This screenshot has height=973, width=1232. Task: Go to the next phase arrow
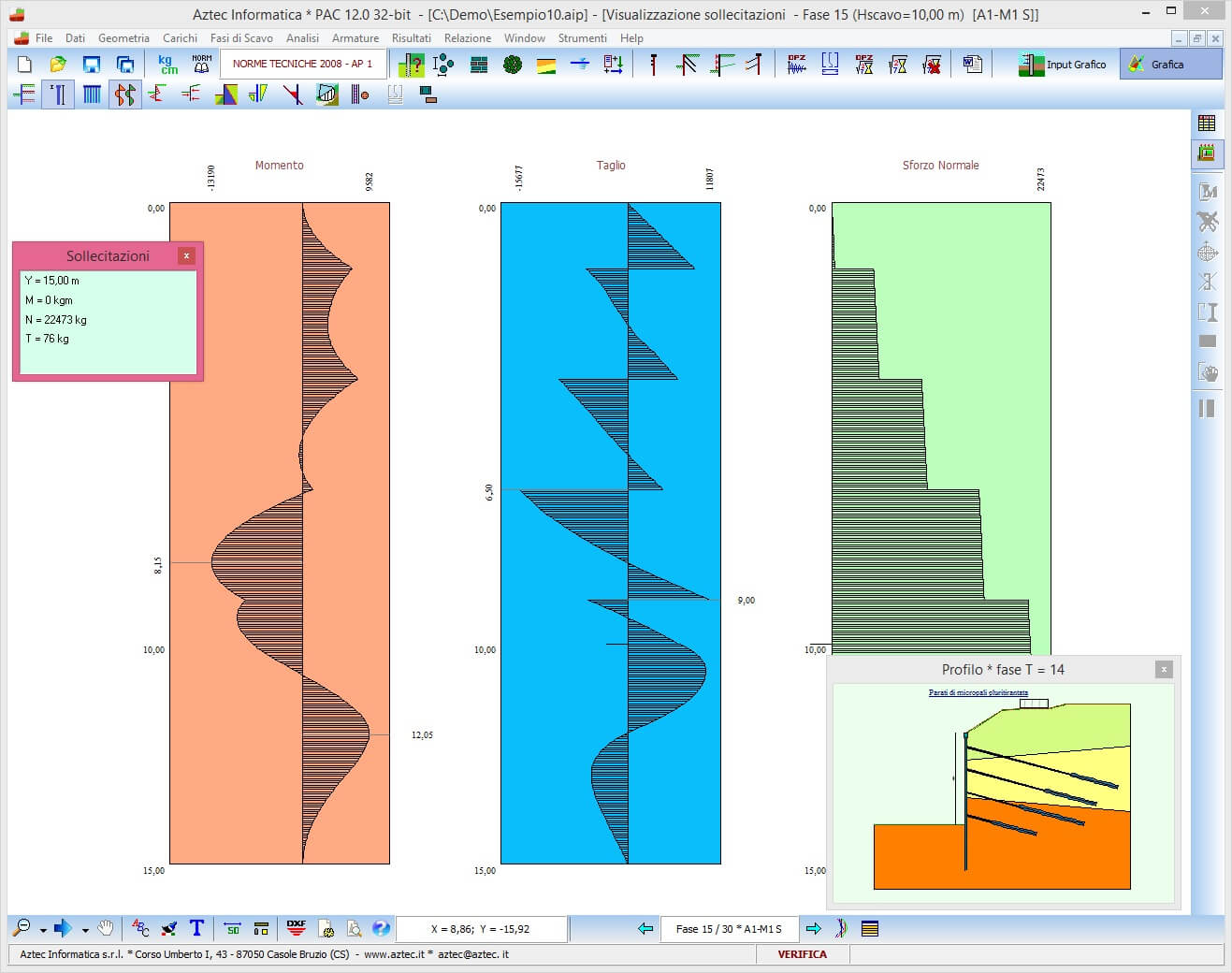(813, 928)
